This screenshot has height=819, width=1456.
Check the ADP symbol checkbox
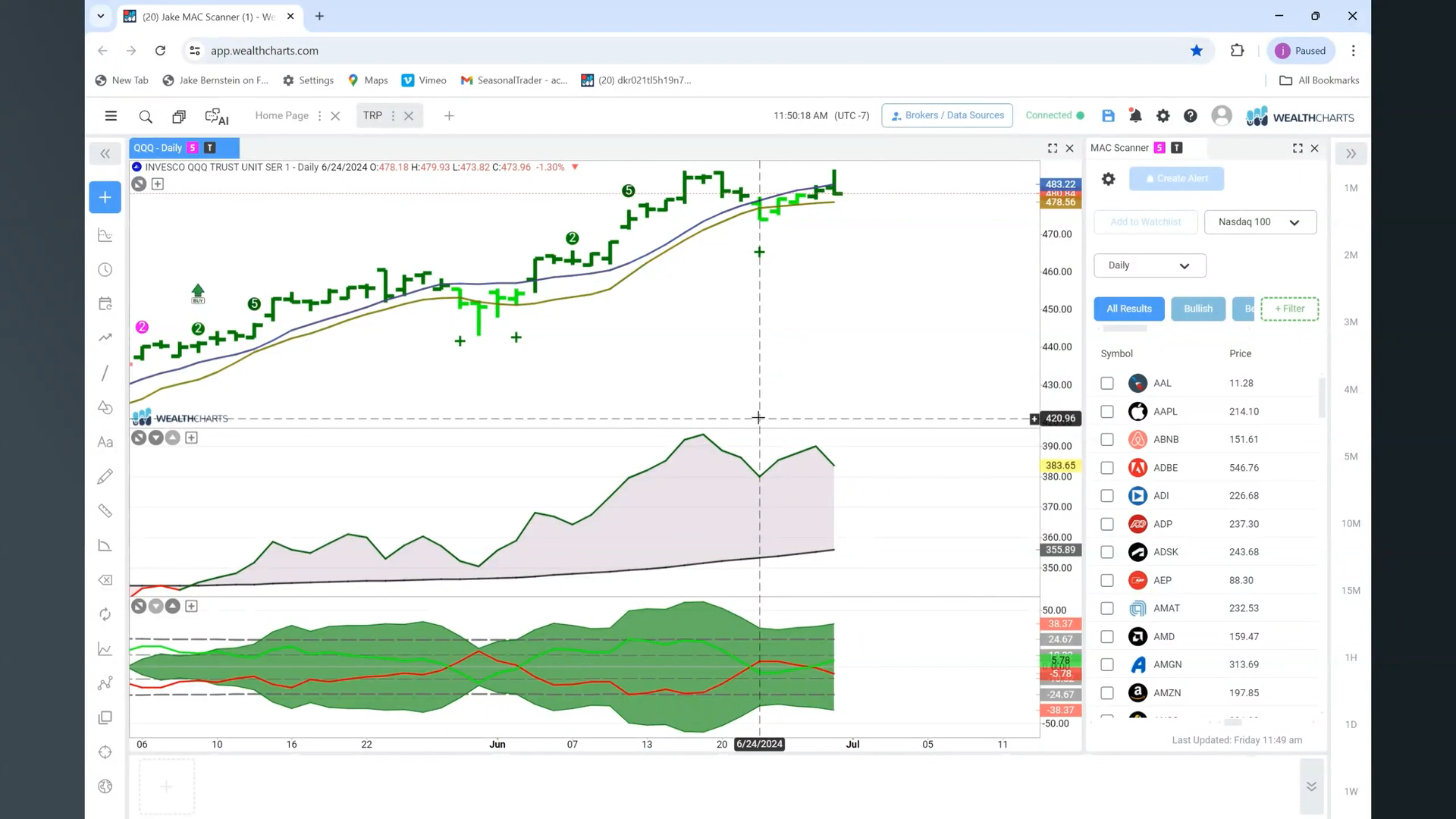(x=1107, y=524)
